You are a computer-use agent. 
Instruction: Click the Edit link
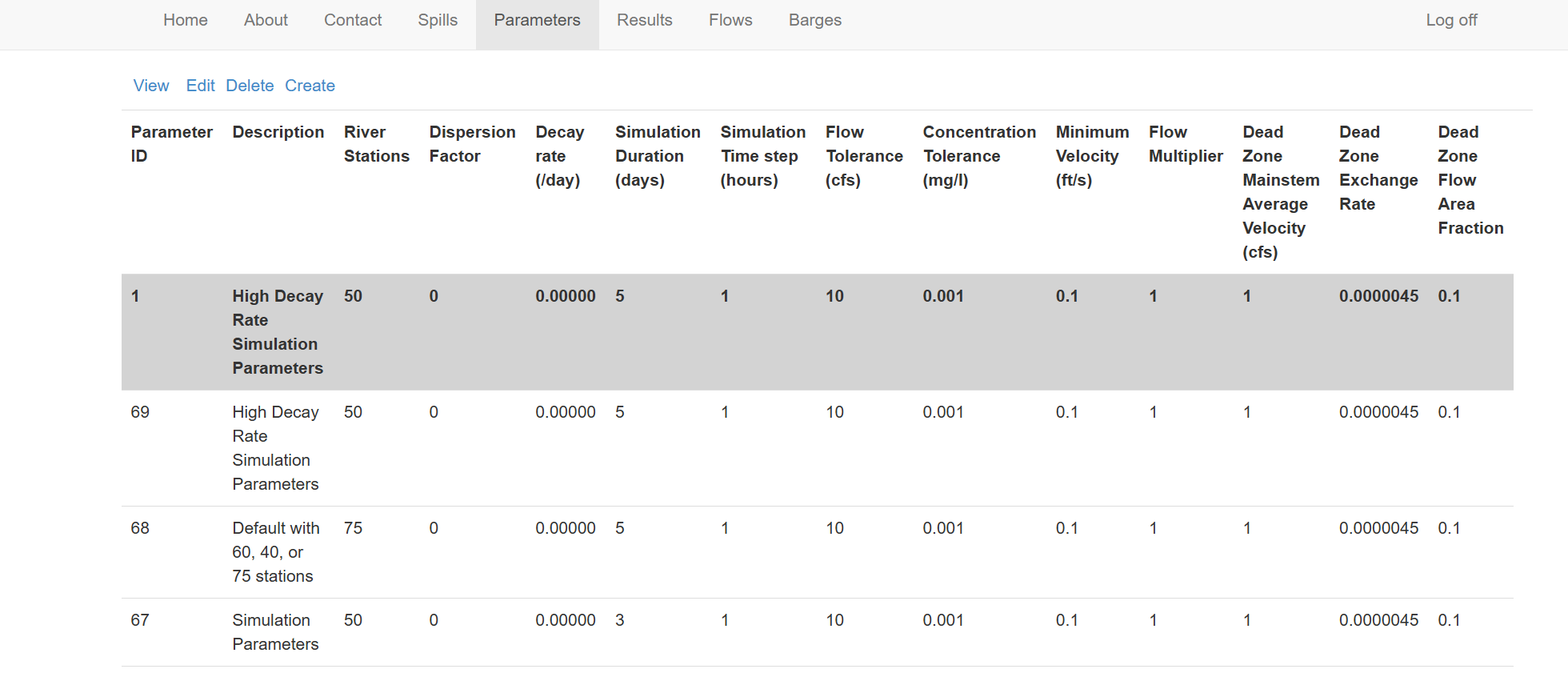200,86
